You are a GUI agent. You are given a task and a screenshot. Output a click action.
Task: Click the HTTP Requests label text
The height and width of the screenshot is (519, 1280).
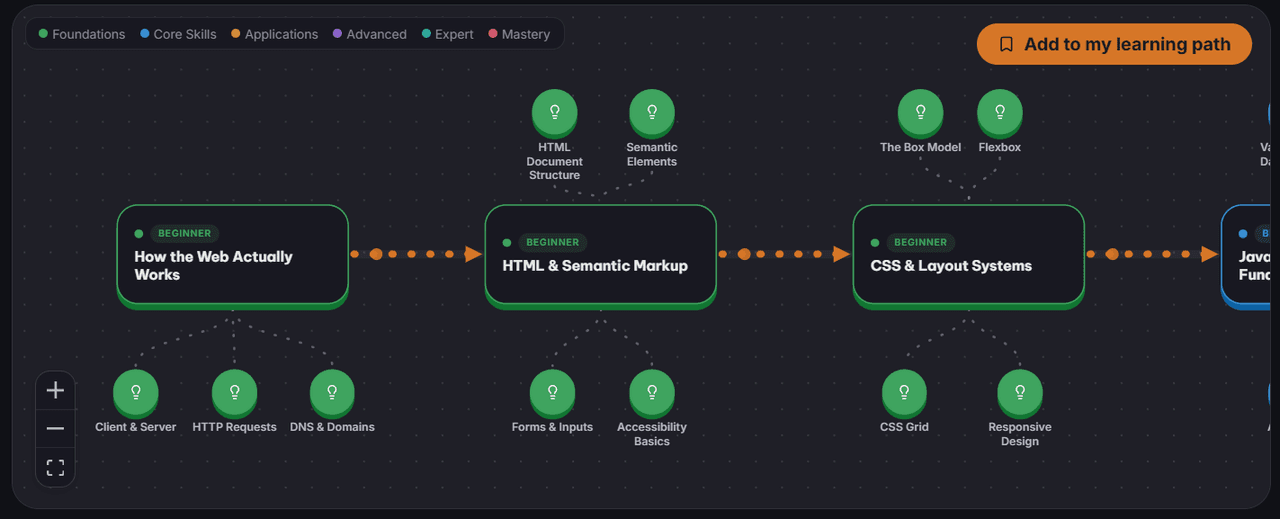pos(235,427)
